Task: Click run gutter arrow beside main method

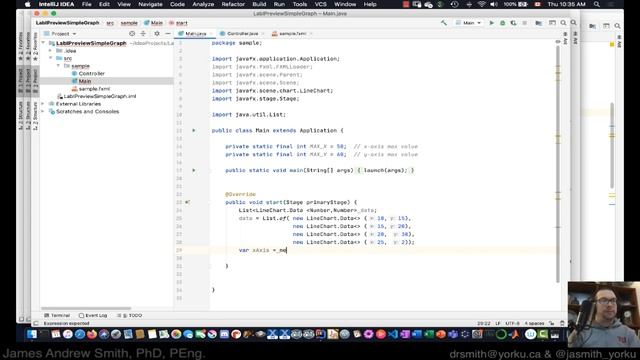Action: click(194, 170)
